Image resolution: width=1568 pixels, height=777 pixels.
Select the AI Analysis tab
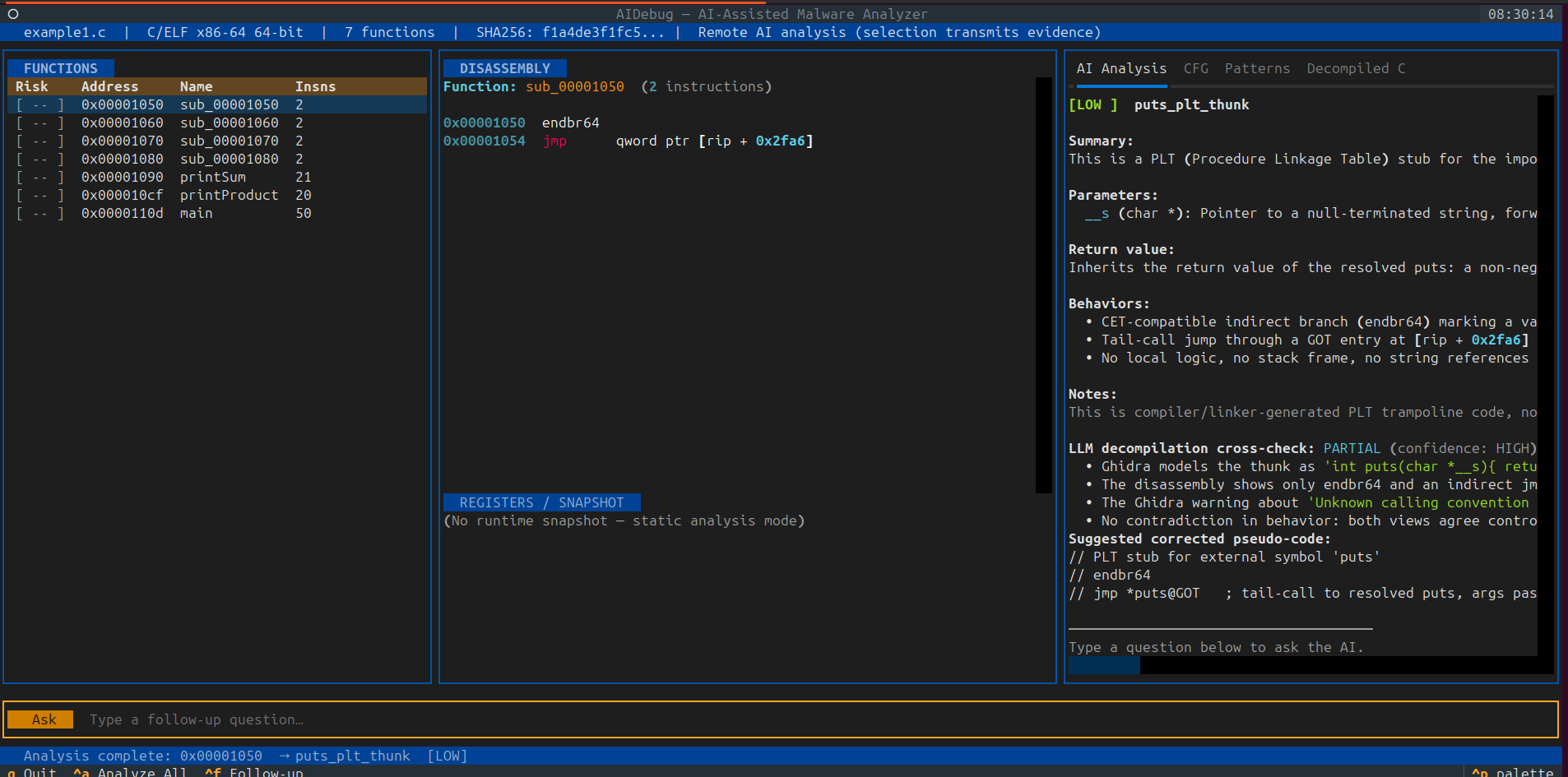pos(1121,68)
